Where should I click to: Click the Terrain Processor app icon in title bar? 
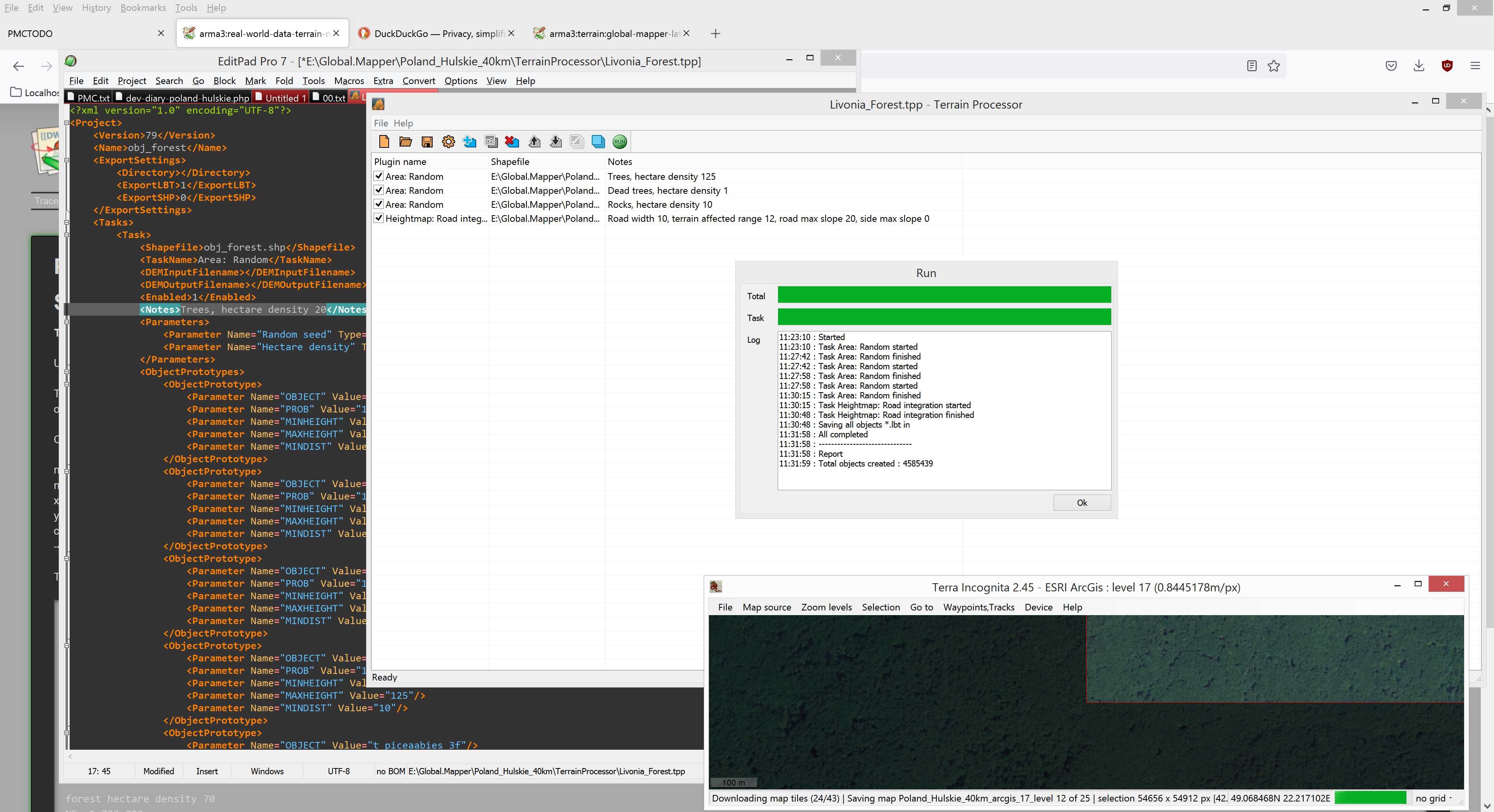pyautogui.click(x=378, y=104)
